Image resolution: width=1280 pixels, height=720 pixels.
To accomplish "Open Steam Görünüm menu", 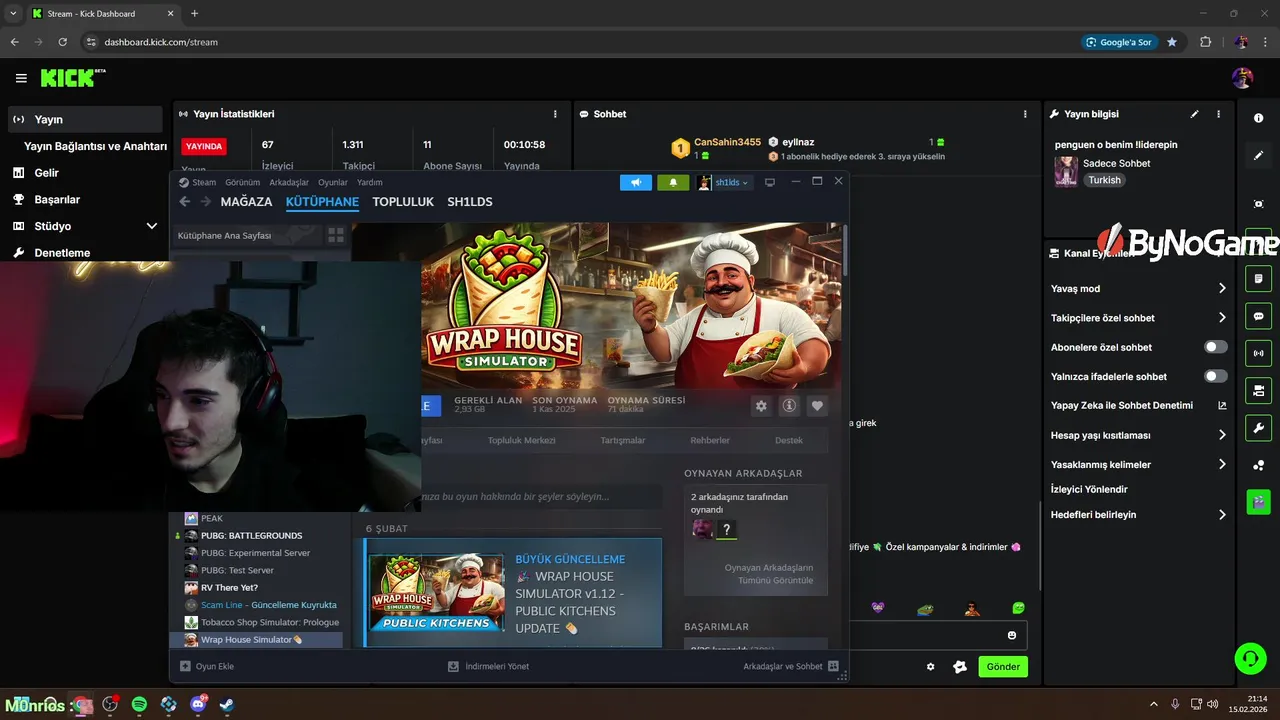I will pos(243,182).
